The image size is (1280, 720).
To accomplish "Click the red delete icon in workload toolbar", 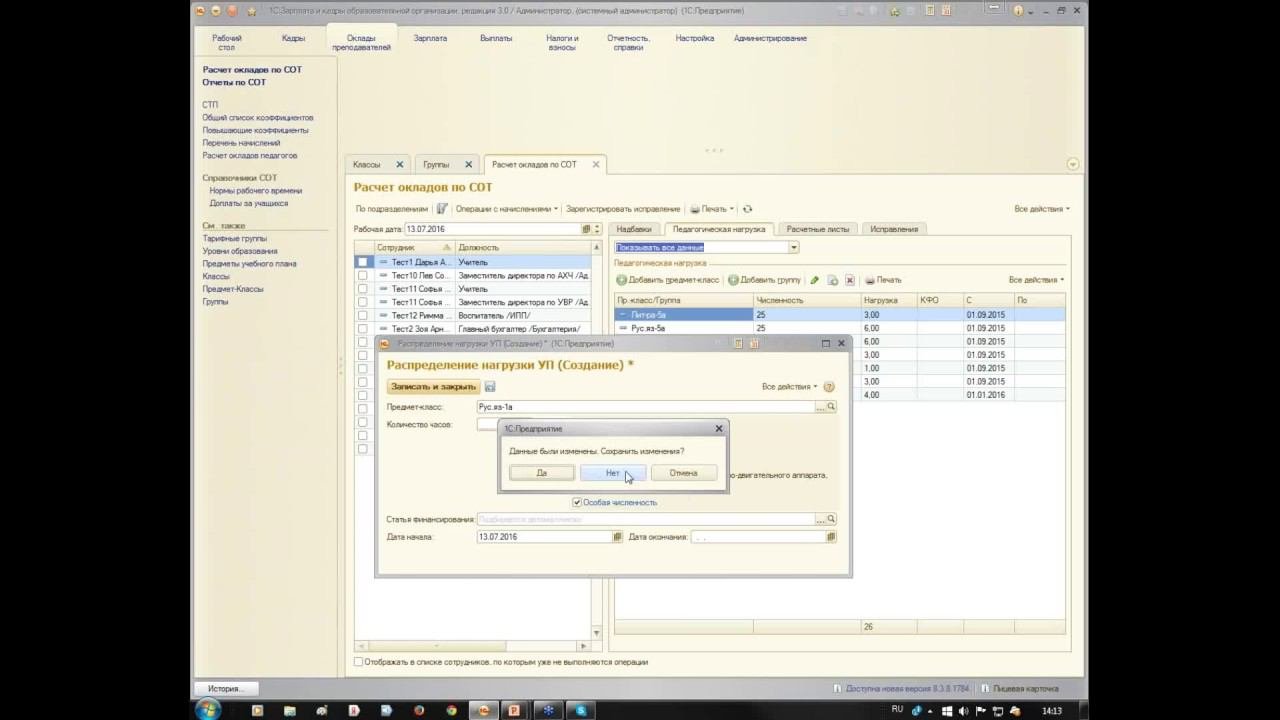I will click(850, 280).
